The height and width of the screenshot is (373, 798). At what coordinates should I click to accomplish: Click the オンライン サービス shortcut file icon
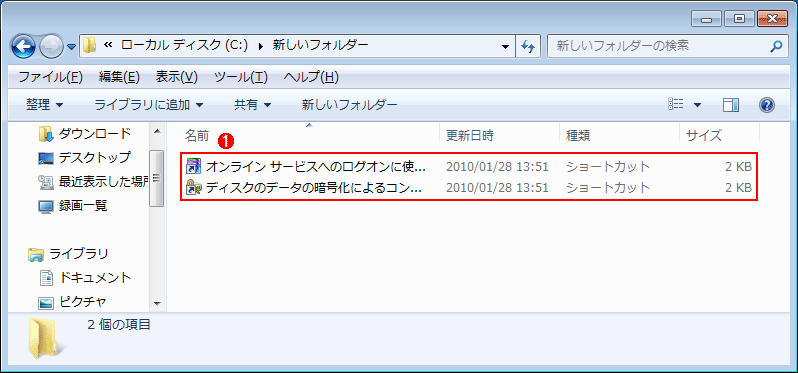pos(194,166)
